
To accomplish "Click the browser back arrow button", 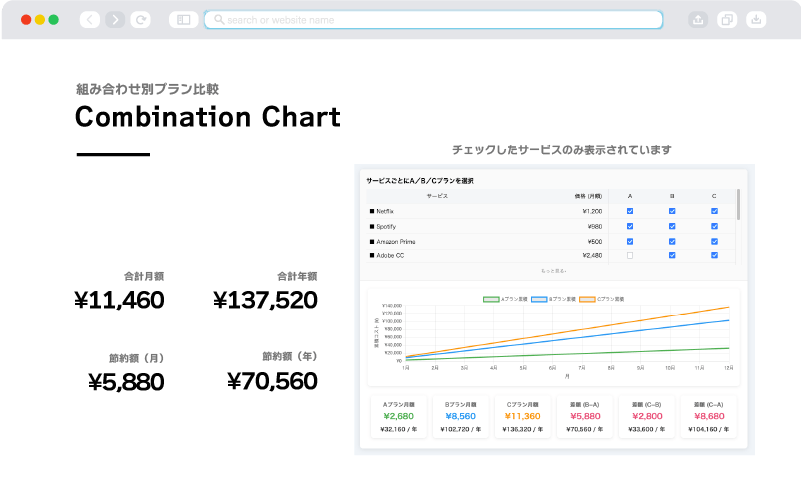I will coord(90,19).
